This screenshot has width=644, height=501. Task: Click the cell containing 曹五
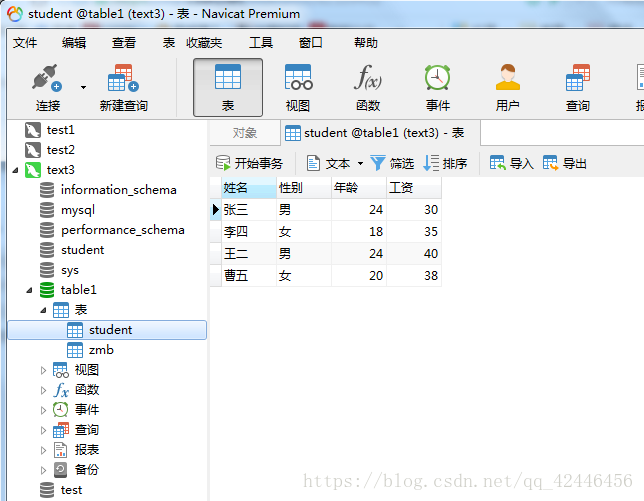[249, 276]
